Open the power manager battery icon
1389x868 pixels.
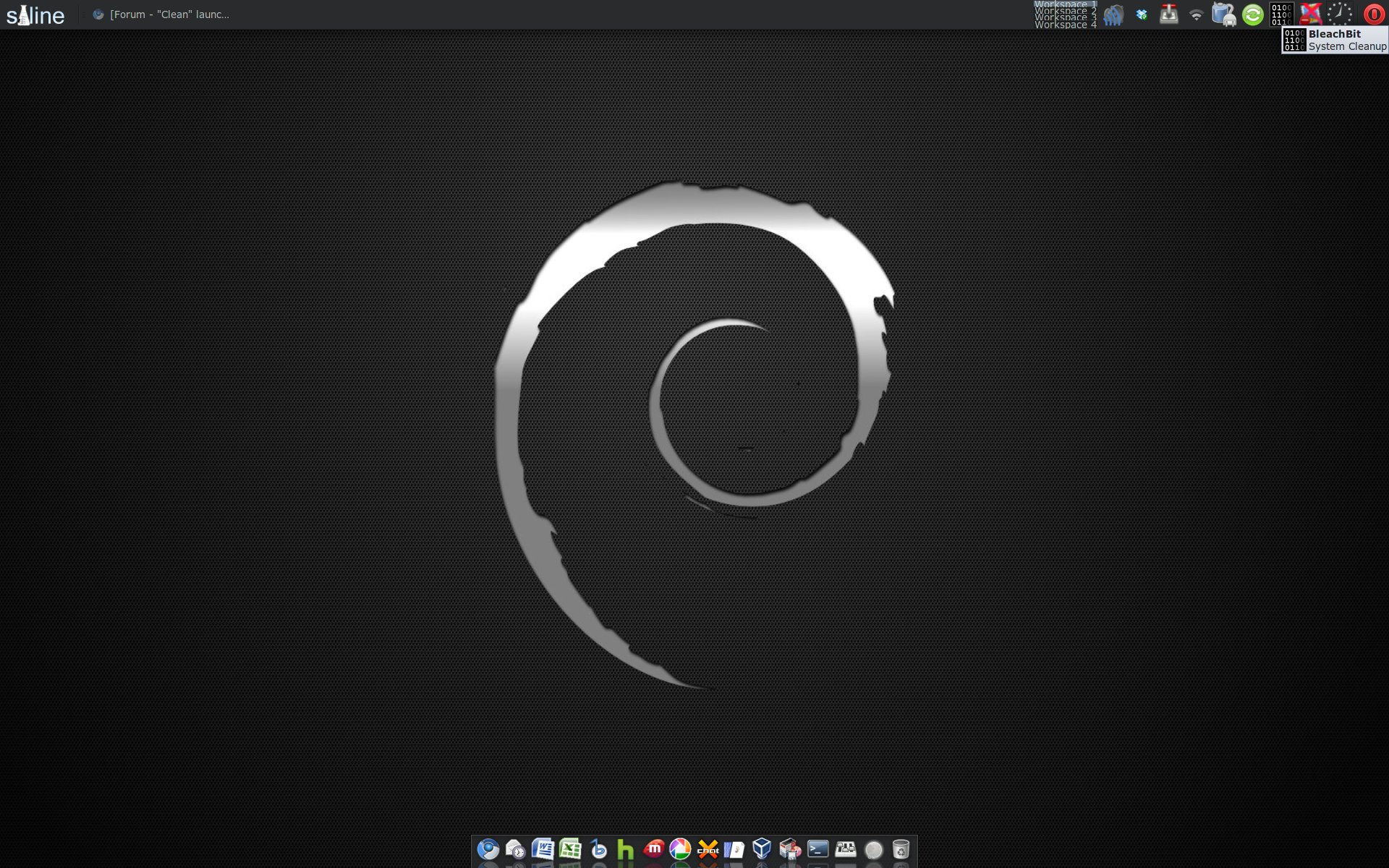[x=1224, y=14]
